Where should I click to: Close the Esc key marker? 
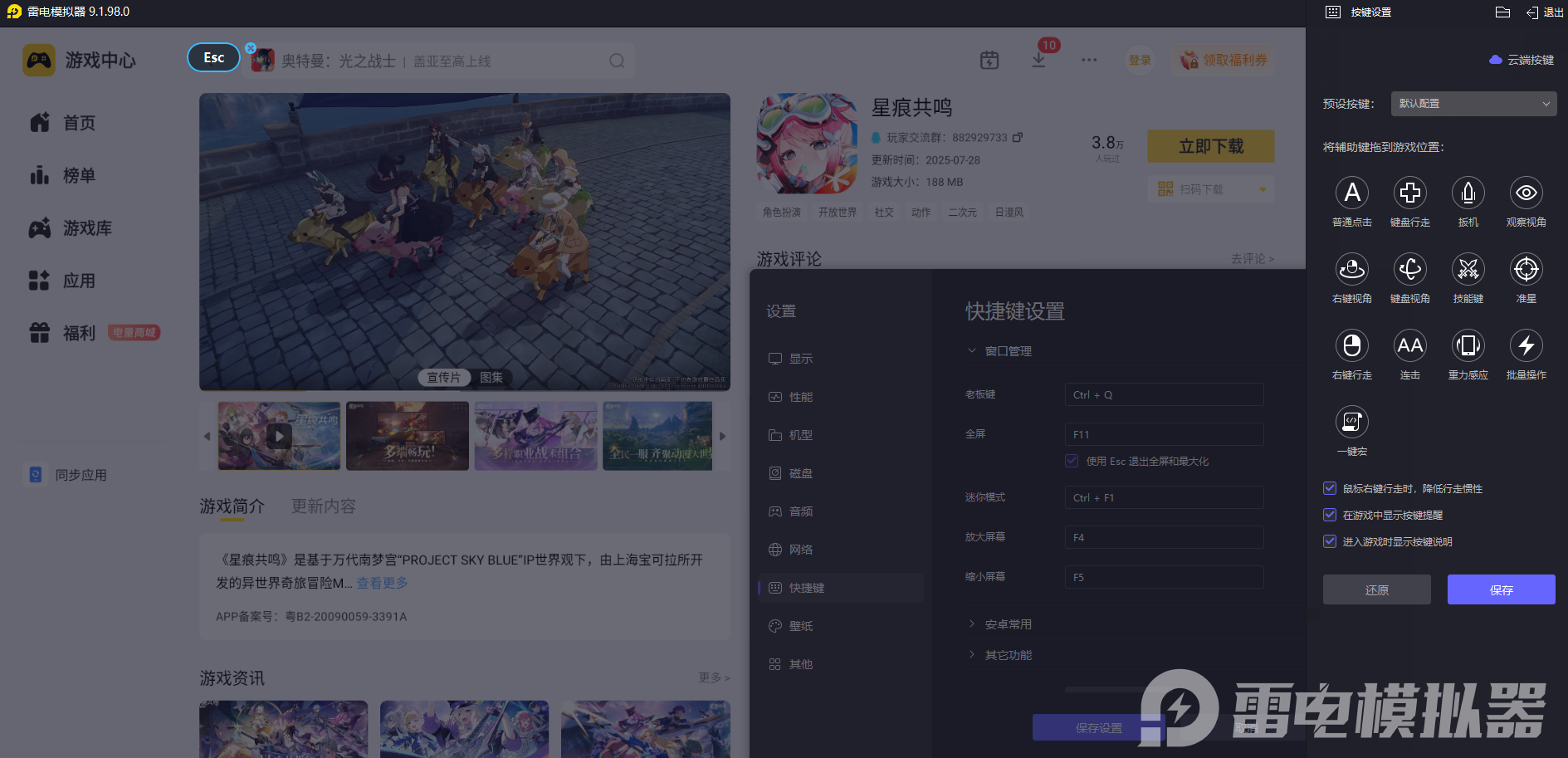click(251, 48)
